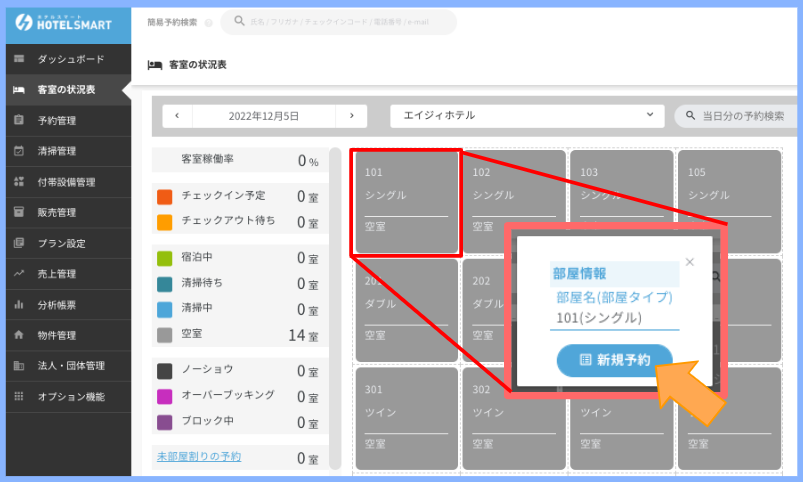This screenshot has height=482, width=803.
Task: Go to the previous date with left chevron
Action: click(177, 116)
